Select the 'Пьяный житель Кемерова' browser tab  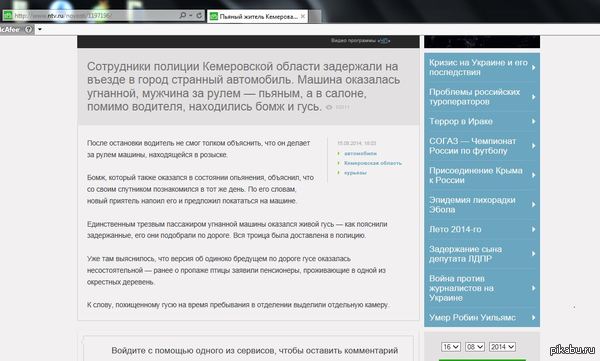[258, 16]
